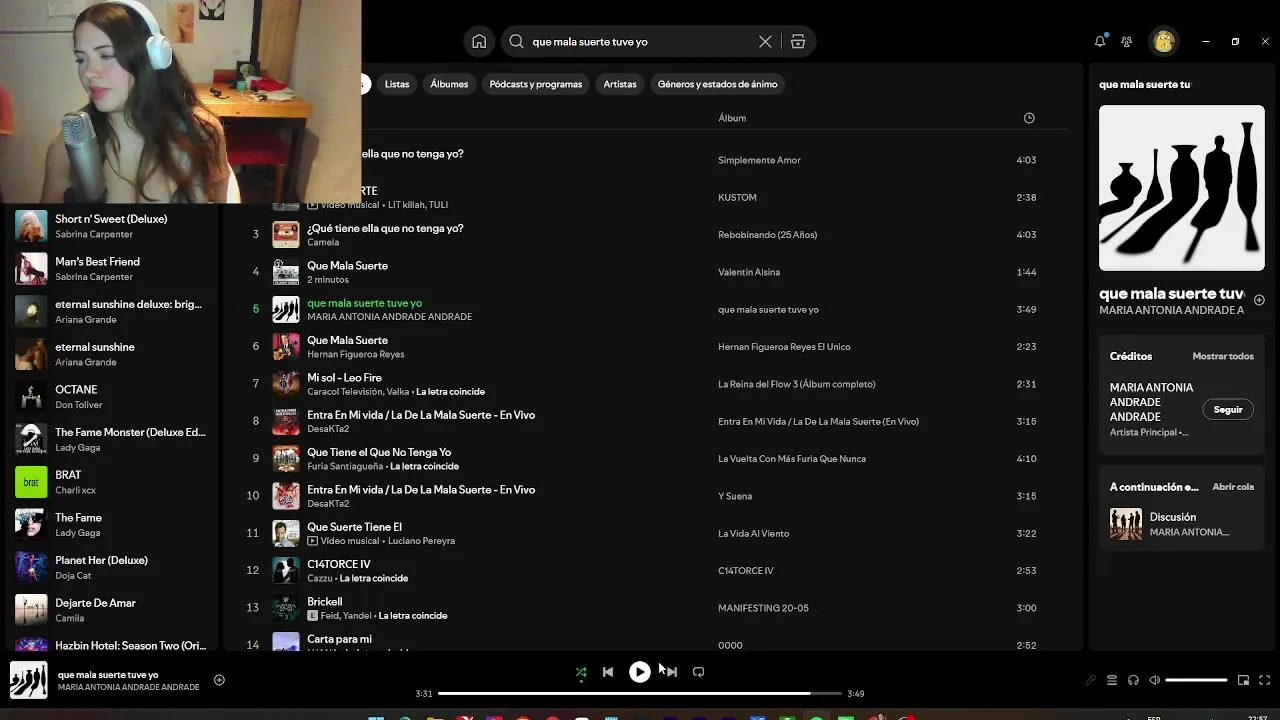Image resolution: width=1280 pixels, height=720 pixels.
Task: Sort by the duration clock column header
Action: [1029, 118]
